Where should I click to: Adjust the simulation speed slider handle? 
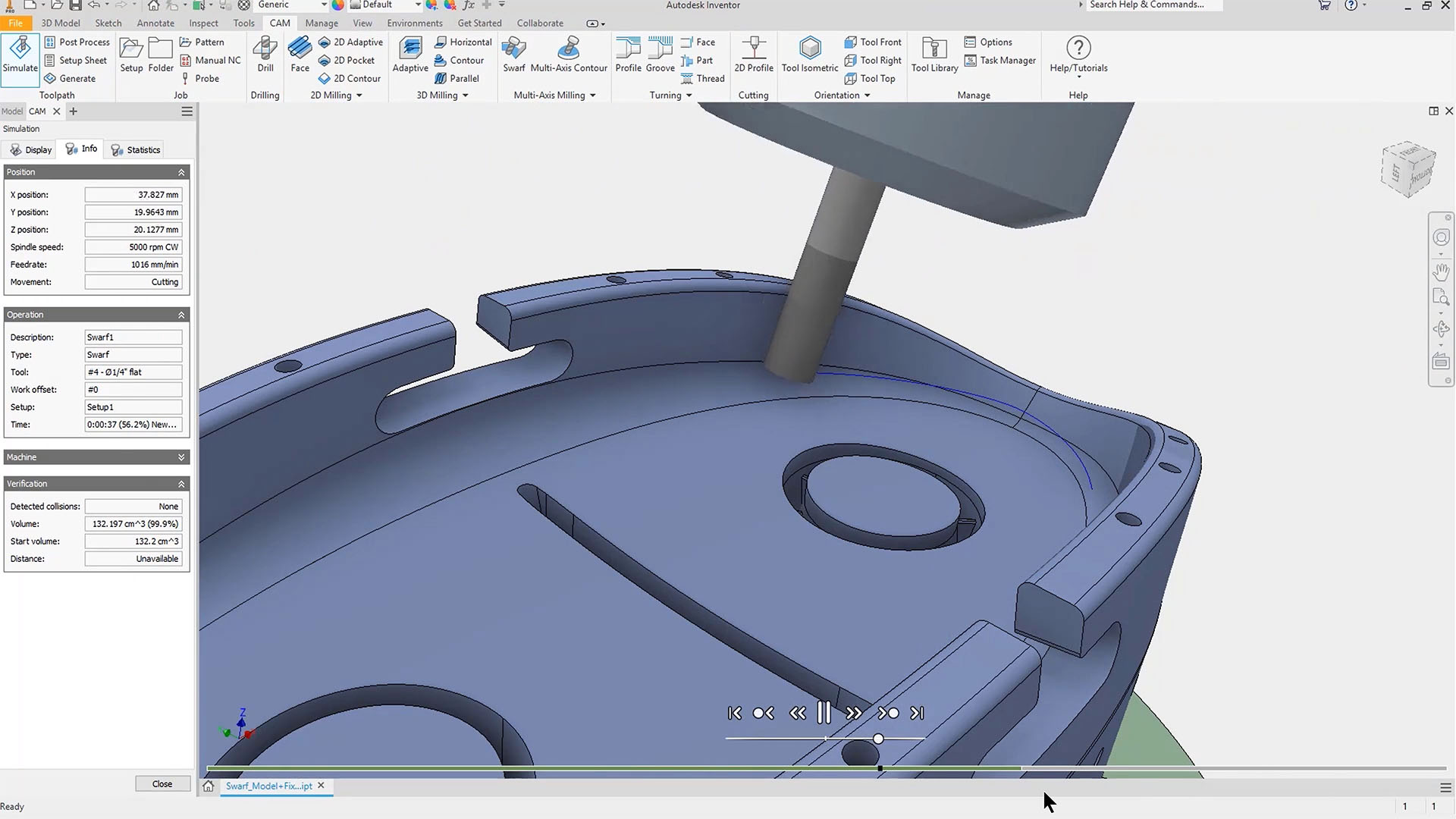[878, 739]
